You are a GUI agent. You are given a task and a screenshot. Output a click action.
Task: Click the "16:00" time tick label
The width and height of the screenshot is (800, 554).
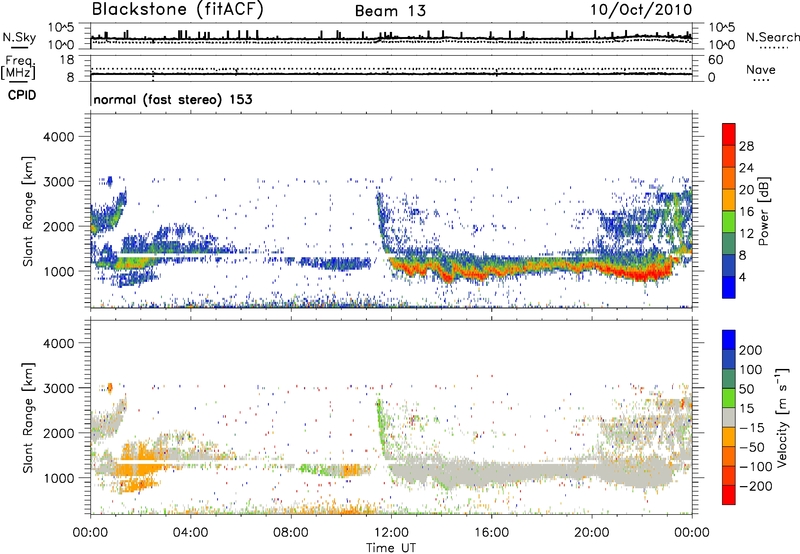pyautogui.click(x=491, y=533)
